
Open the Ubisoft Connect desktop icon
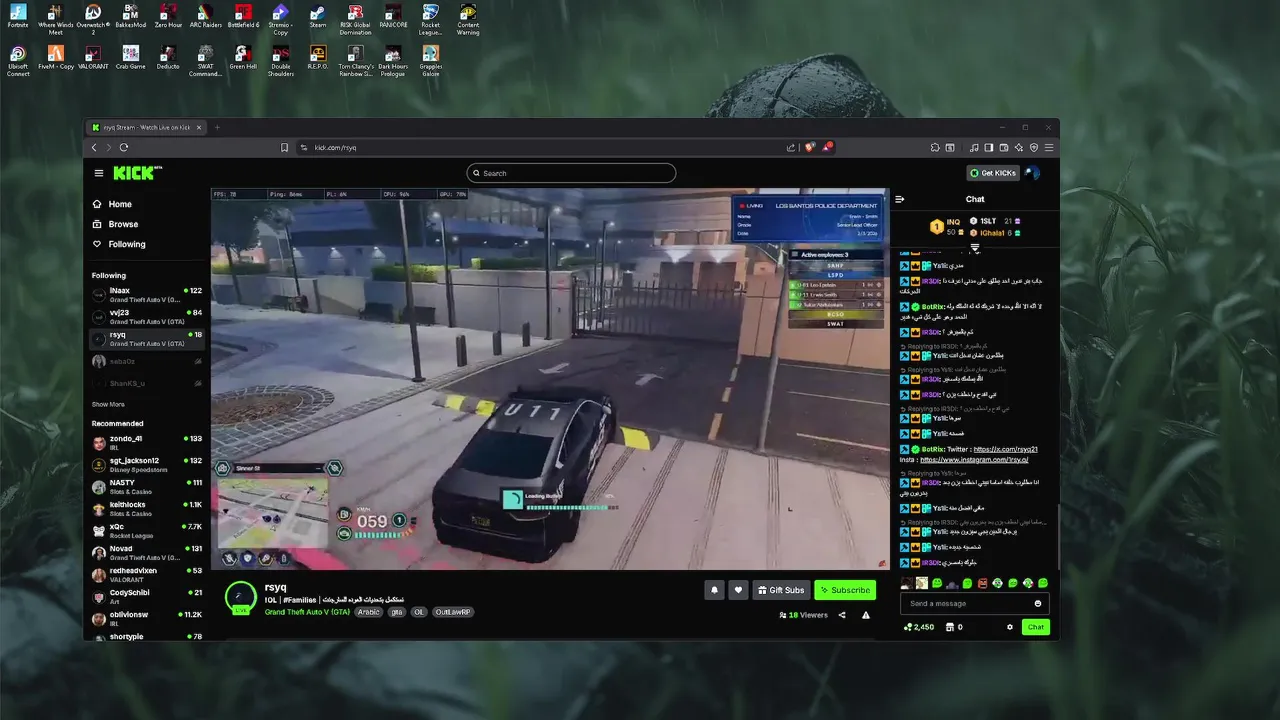click(x=18, y=60)
